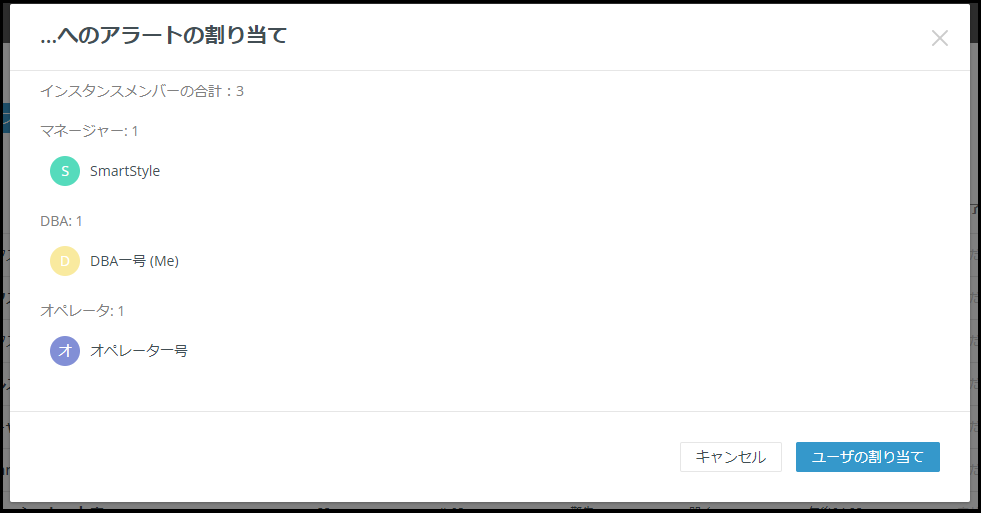Click the …へのアラートの割り当て dialog title
Screen dimensions: 981x513
point(163,35)
